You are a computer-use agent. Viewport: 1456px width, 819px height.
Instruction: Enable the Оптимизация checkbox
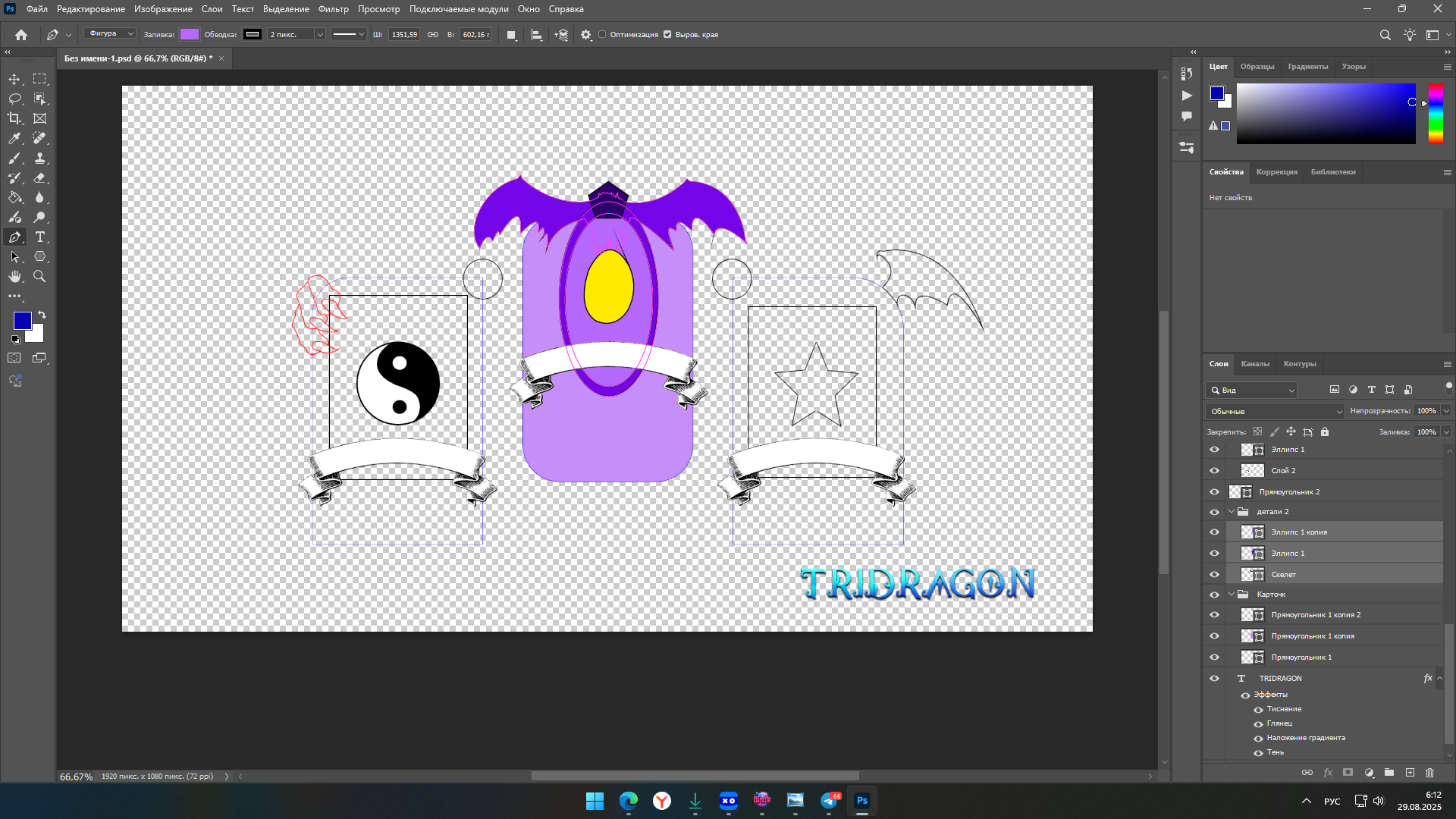(x=602, y=35)
